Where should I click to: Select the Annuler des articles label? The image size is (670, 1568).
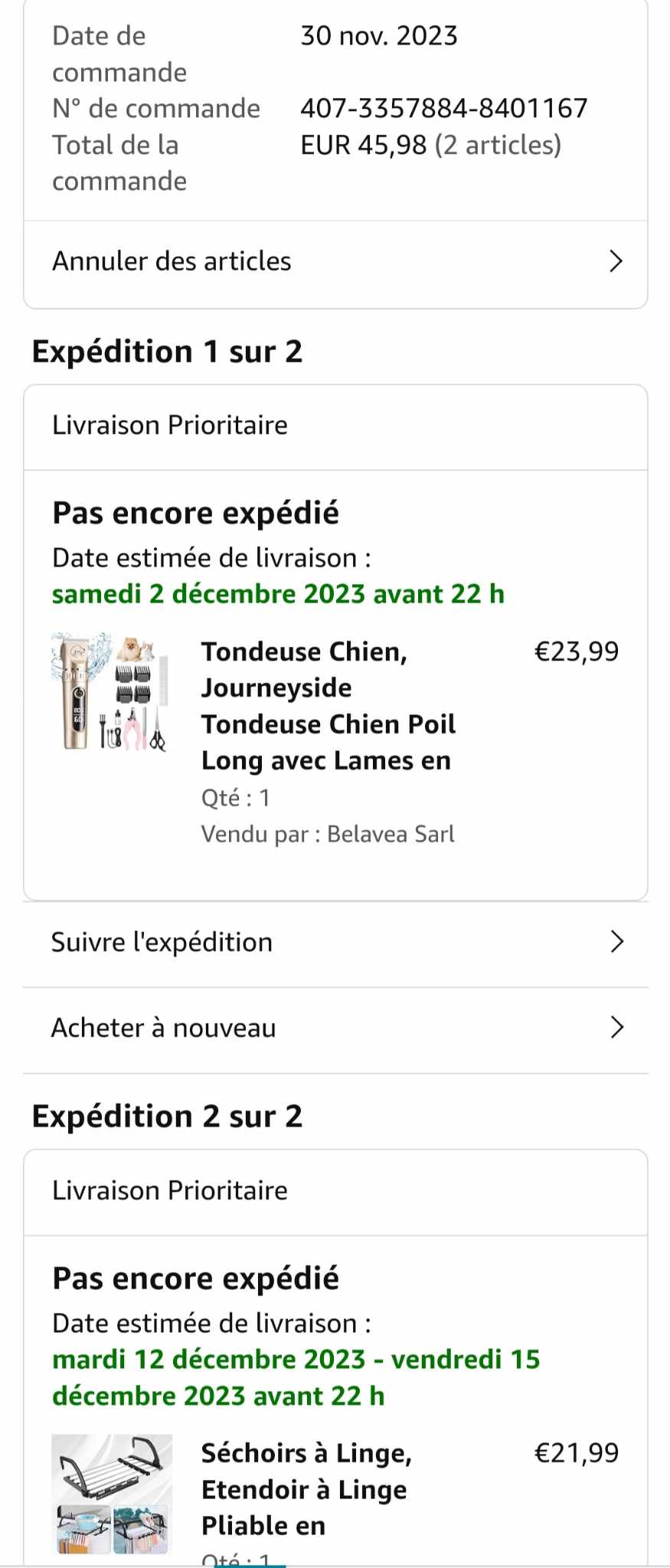coord(172,262)
